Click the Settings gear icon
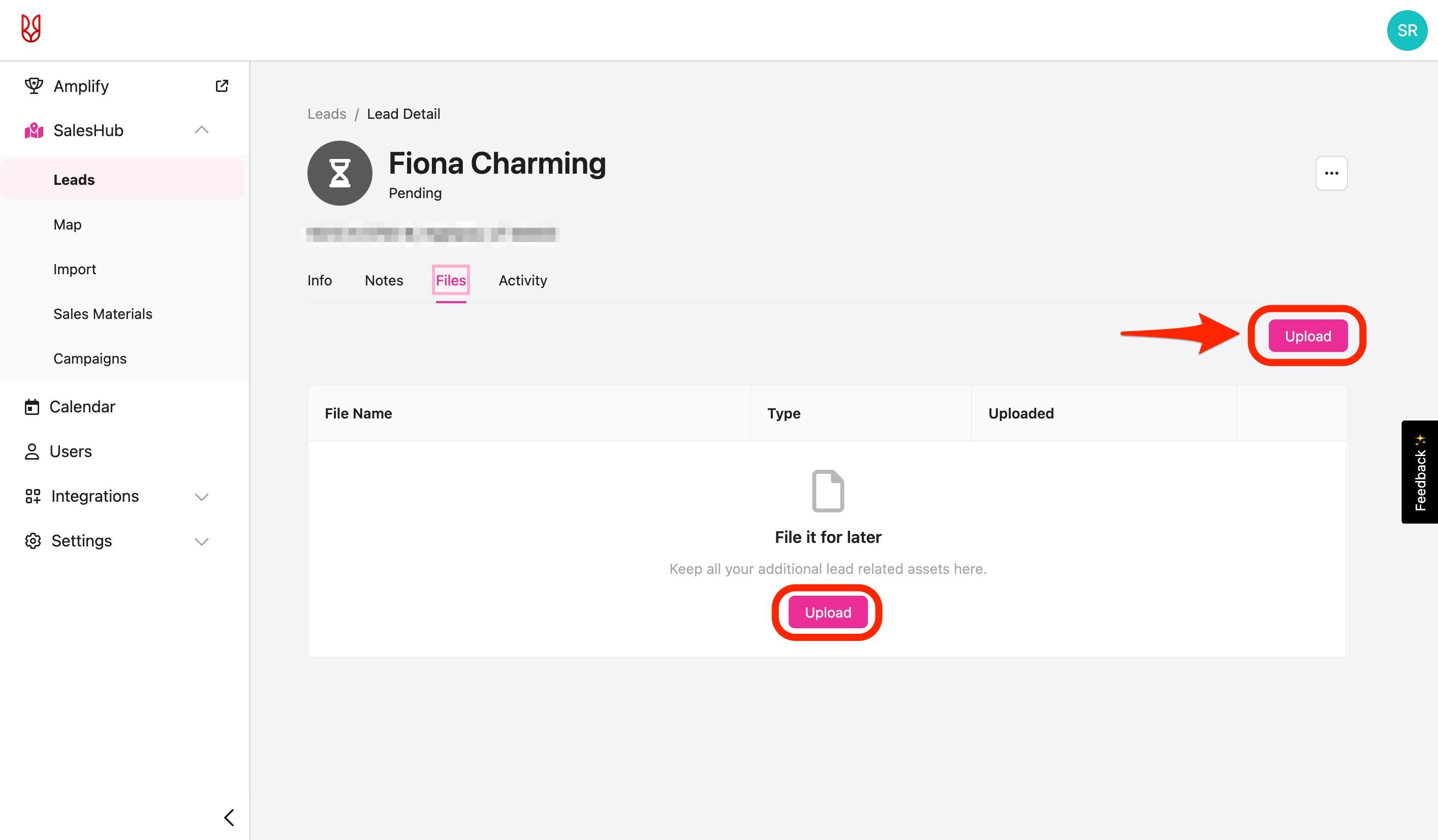This screenshot has height=840, width=1438. tap(33, 540)
